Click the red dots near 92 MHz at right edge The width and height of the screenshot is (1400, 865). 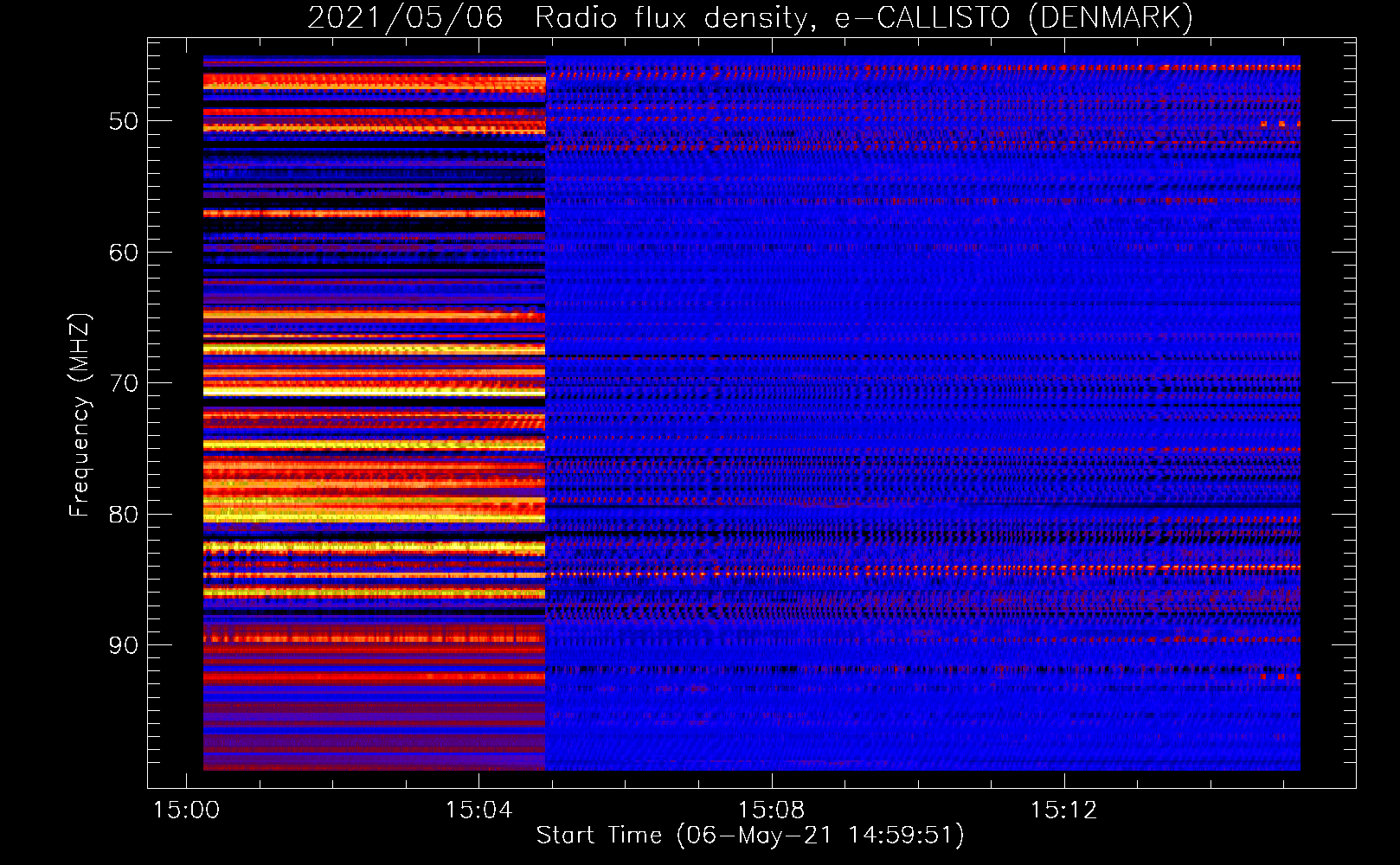(x=1281, y=676)
